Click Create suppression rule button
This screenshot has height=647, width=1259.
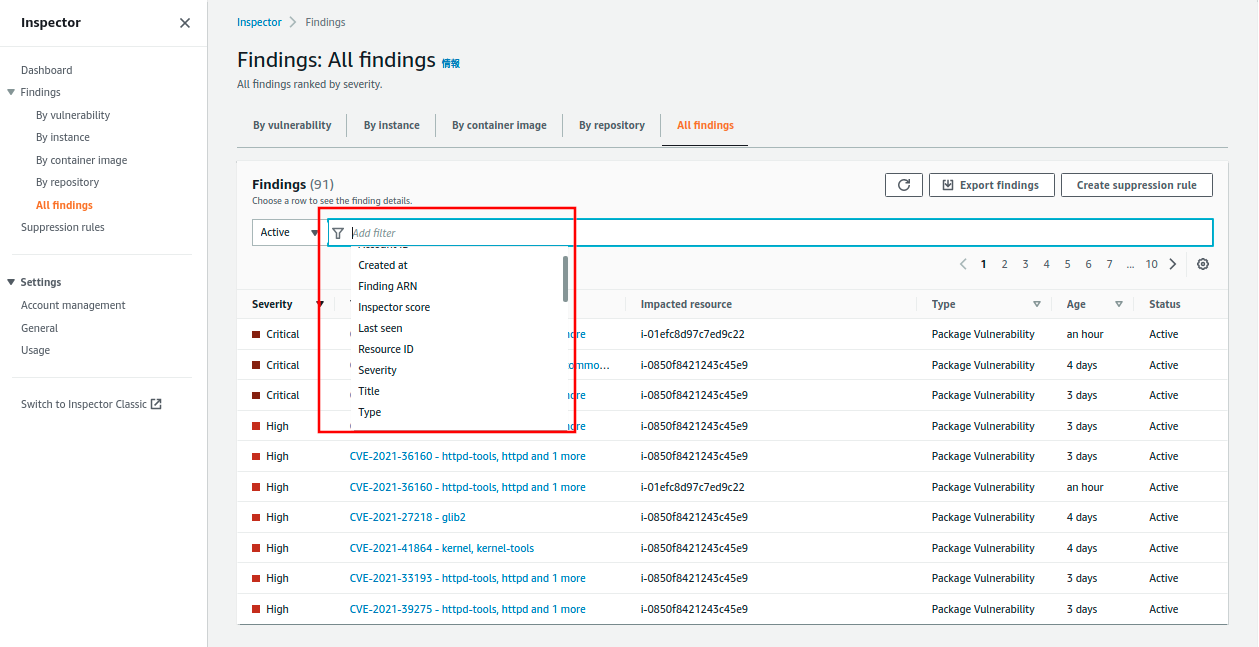(1136, 185)
